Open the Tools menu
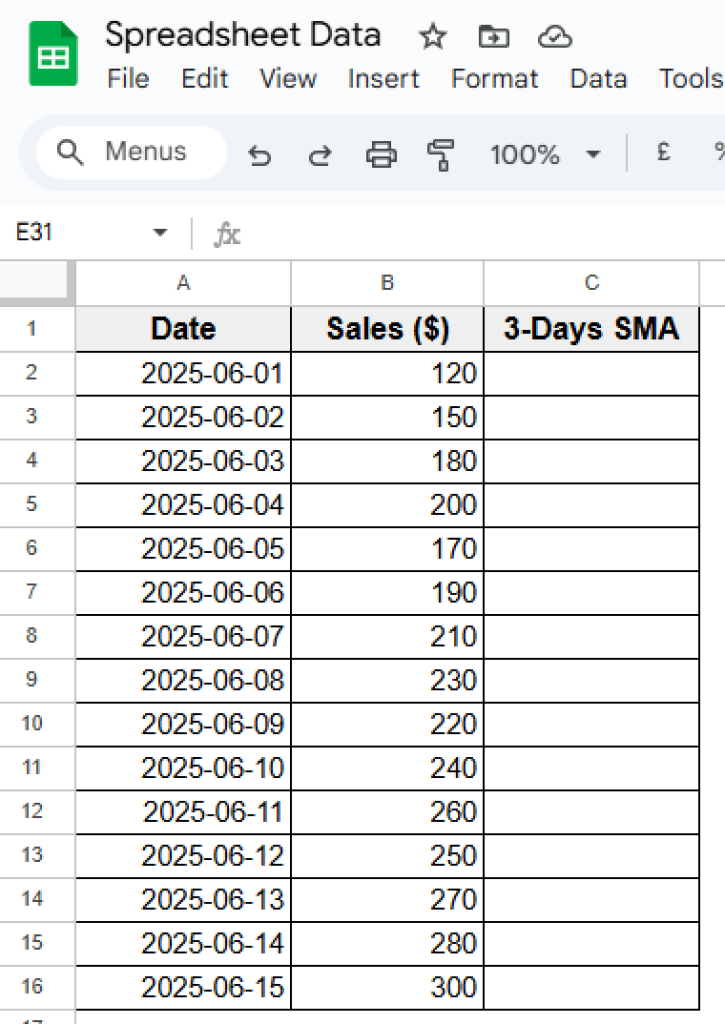Image resolution: width=725 pixels, height=1024 pixels. click(690, 80)
